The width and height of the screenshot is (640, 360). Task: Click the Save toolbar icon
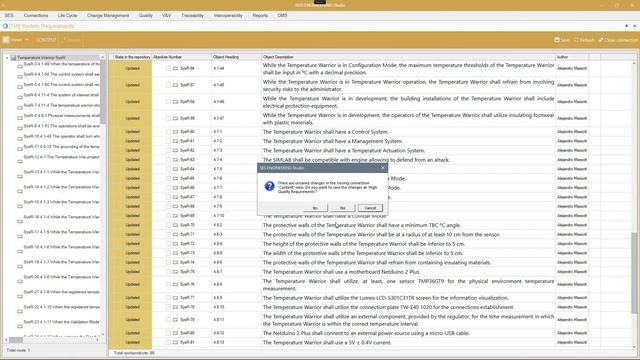(x=562, y=40)
